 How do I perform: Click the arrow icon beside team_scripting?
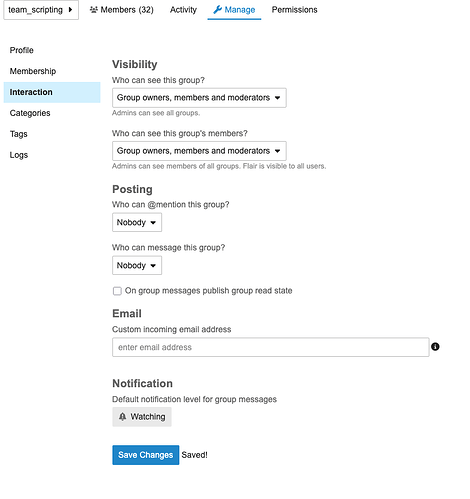[70, 10]
